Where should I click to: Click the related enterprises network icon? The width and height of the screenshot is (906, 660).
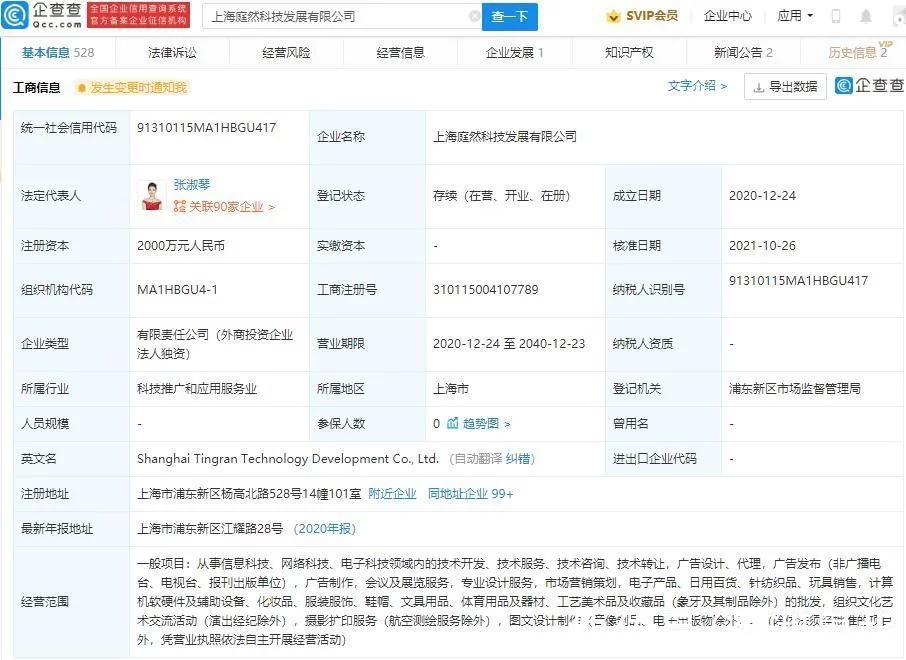(180, 206)
